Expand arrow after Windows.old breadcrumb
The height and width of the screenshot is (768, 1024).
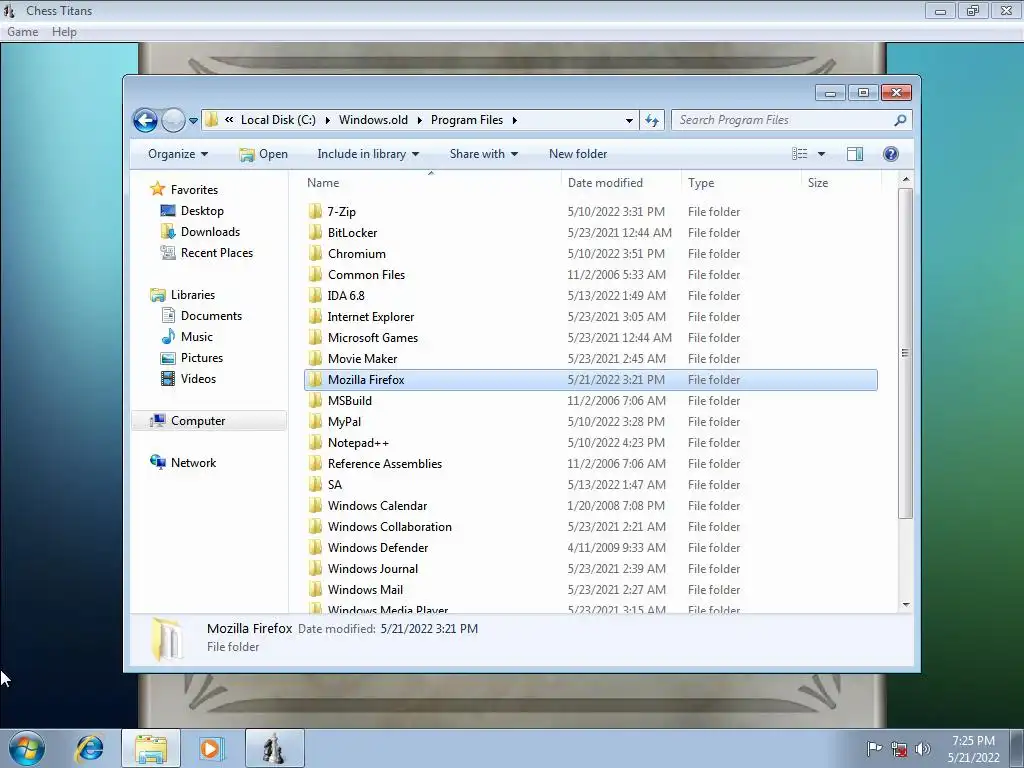419,120
